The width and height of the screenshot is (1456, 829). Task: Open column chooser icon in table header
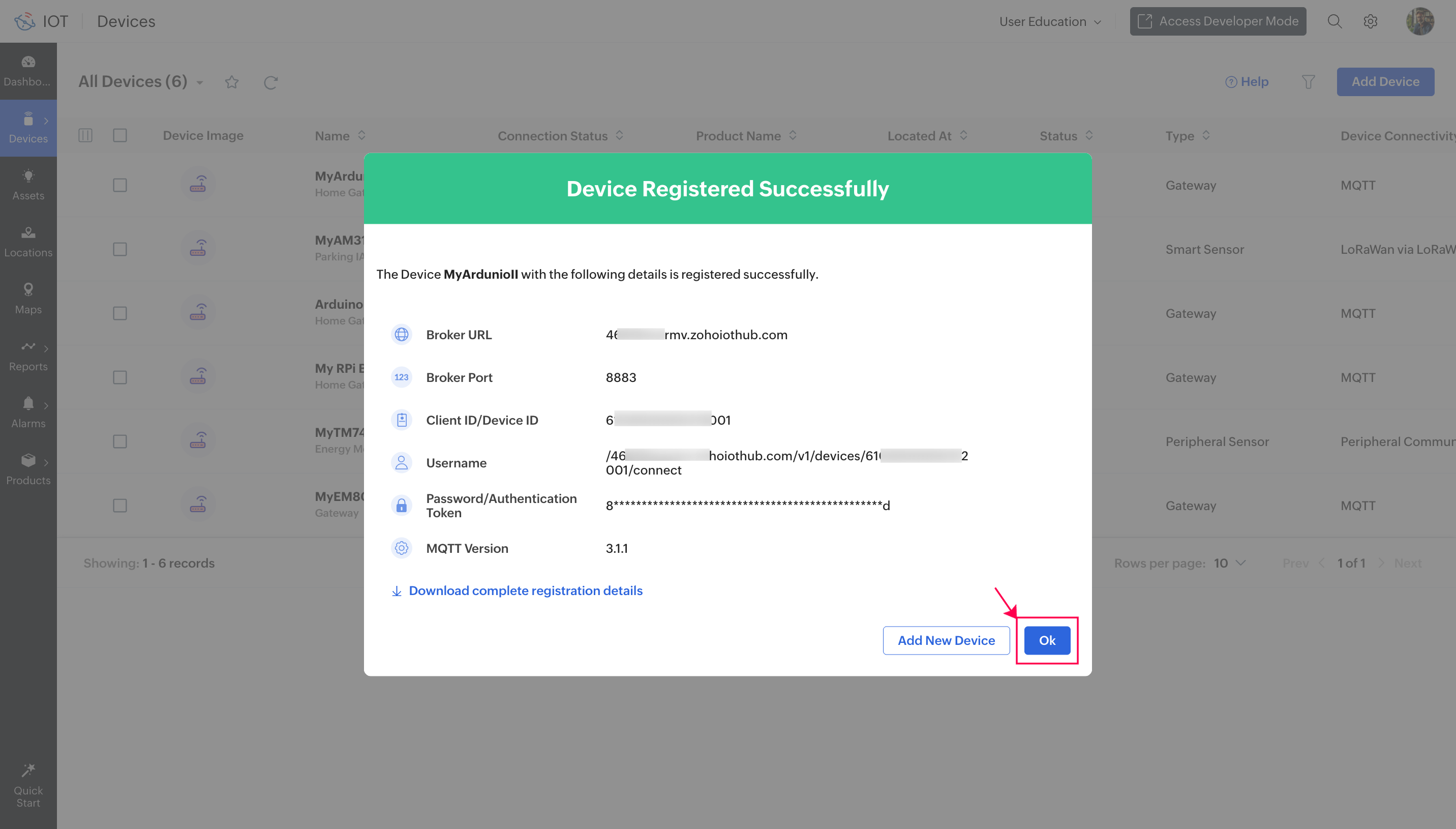[x=85, y=135]
